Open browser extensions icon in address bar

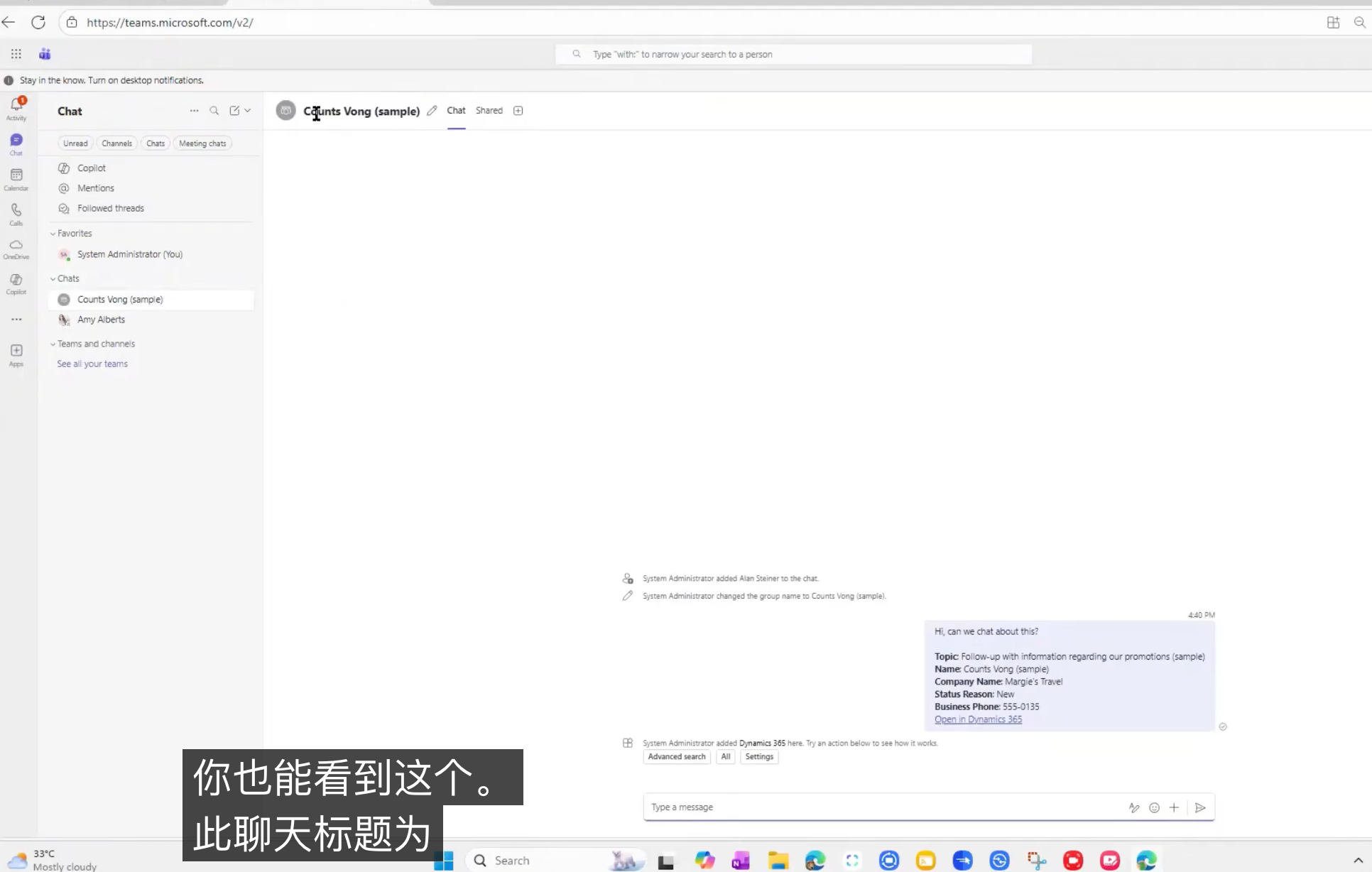[1334, 23]
